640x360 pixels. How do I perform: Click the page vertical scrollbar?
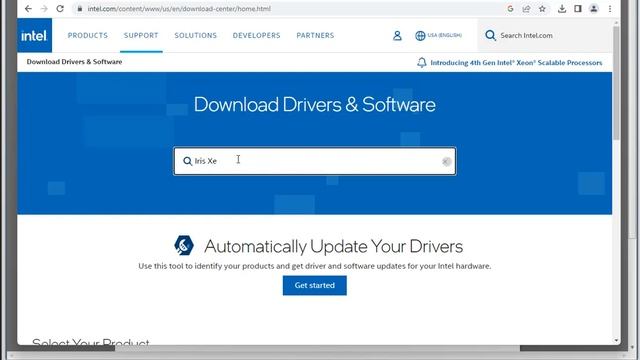pyautogui.click(x=616, y=84)
